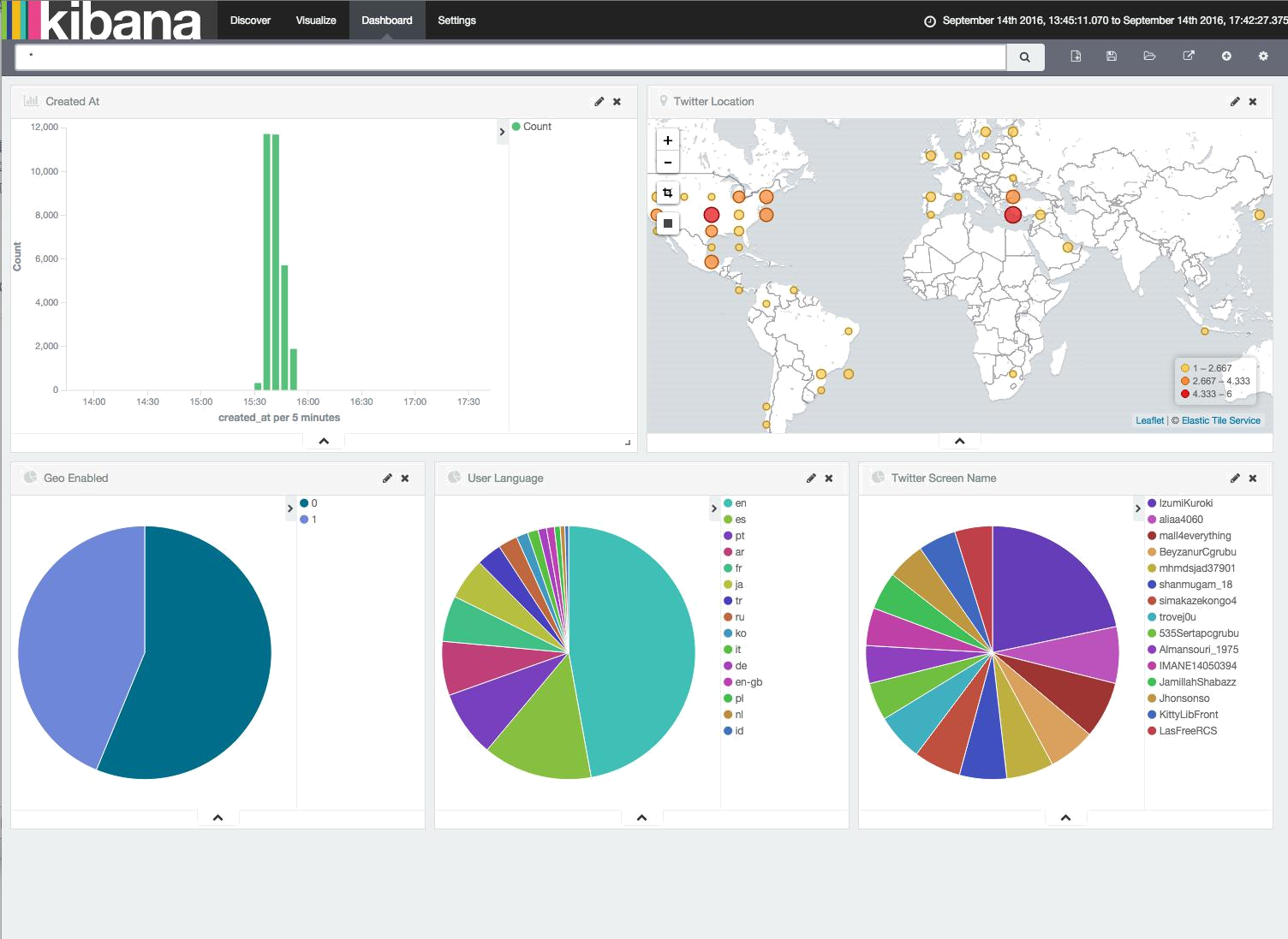Open the Elastic Tile Service link
The height and width of the screenshot is (939, 1288).
[x=1219, y=420]
